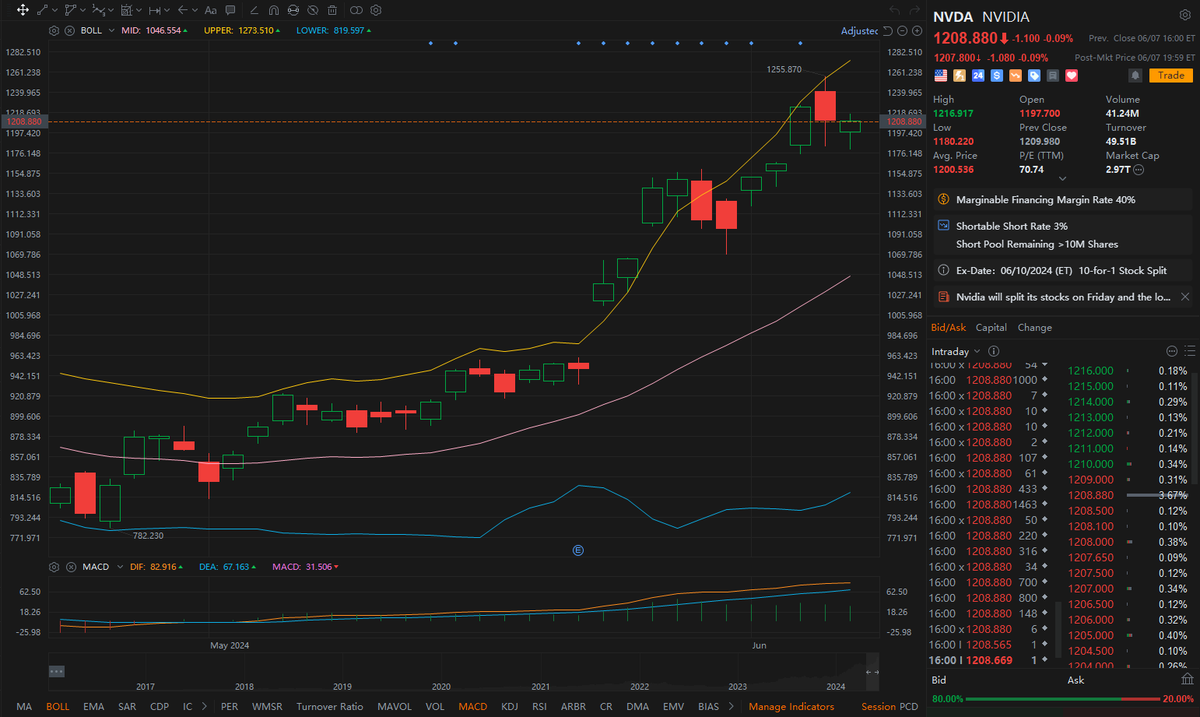Select the polyline shape drawing tool
The height and width of the screenshot is (717, 1200).
(x=71, y=10)
